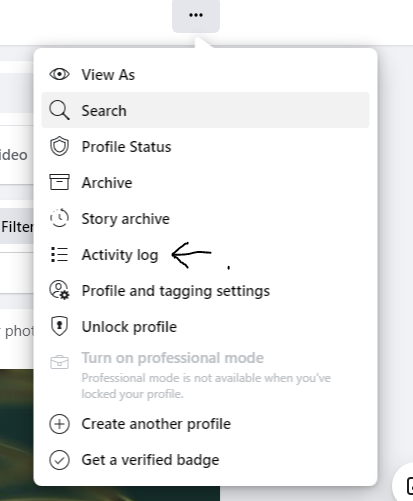The image size is (413, 501).
Task: Click the Archive box icon
Action: click(x=59, y=182)
